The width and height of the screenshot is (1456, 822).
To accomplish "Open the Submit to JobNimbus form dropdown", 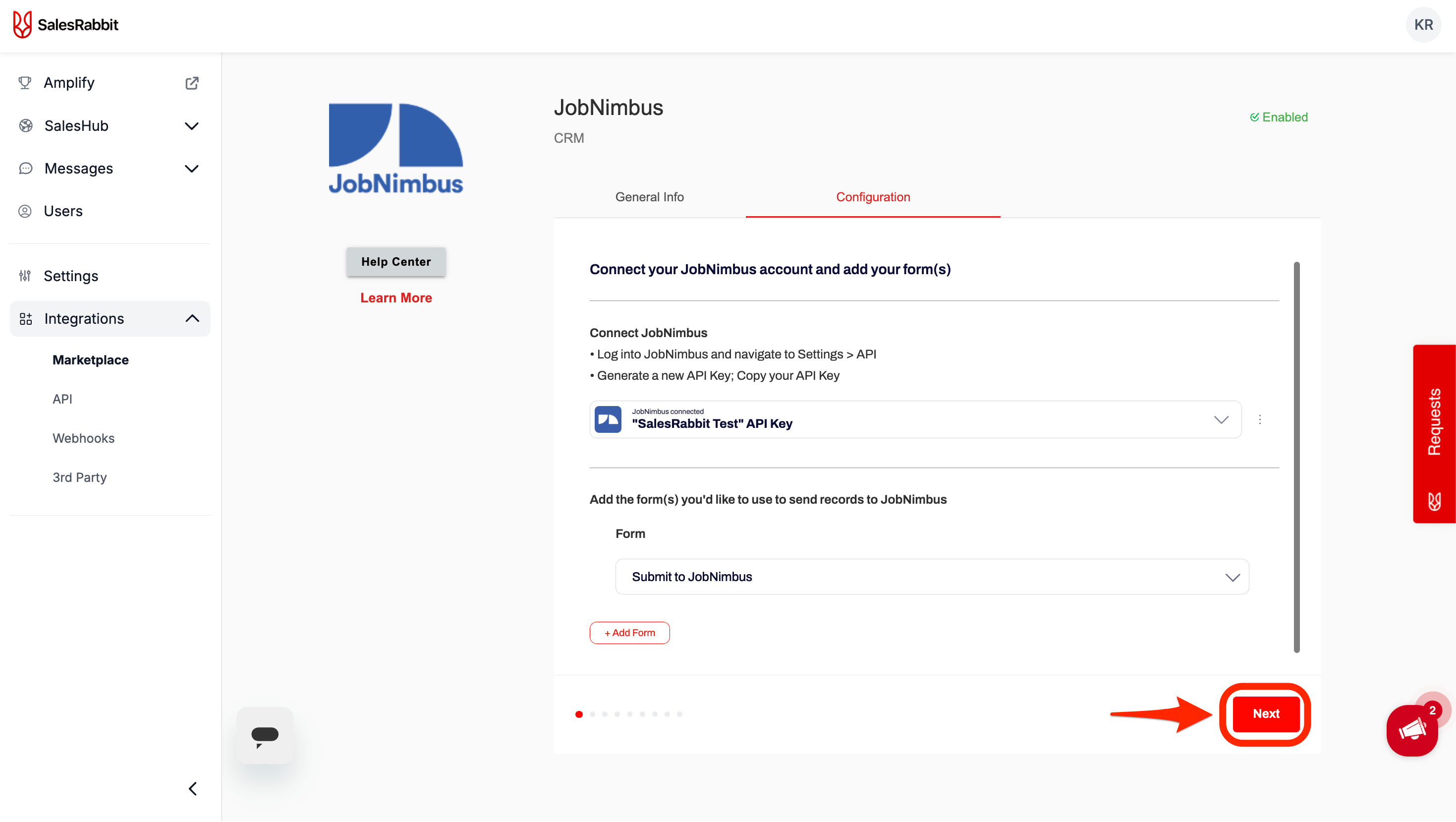I will pyautogui.click(x=1232, y=577).
